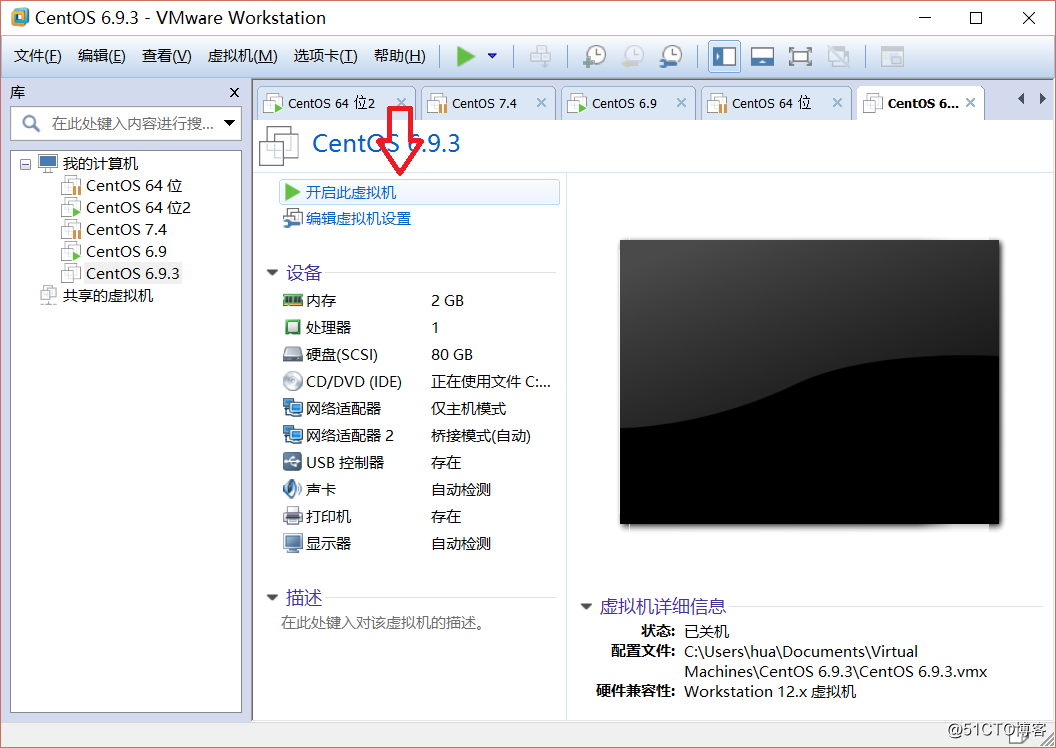Collapse the 虚拟机详细信息 section
The image size is (1056, 748).
586,607
